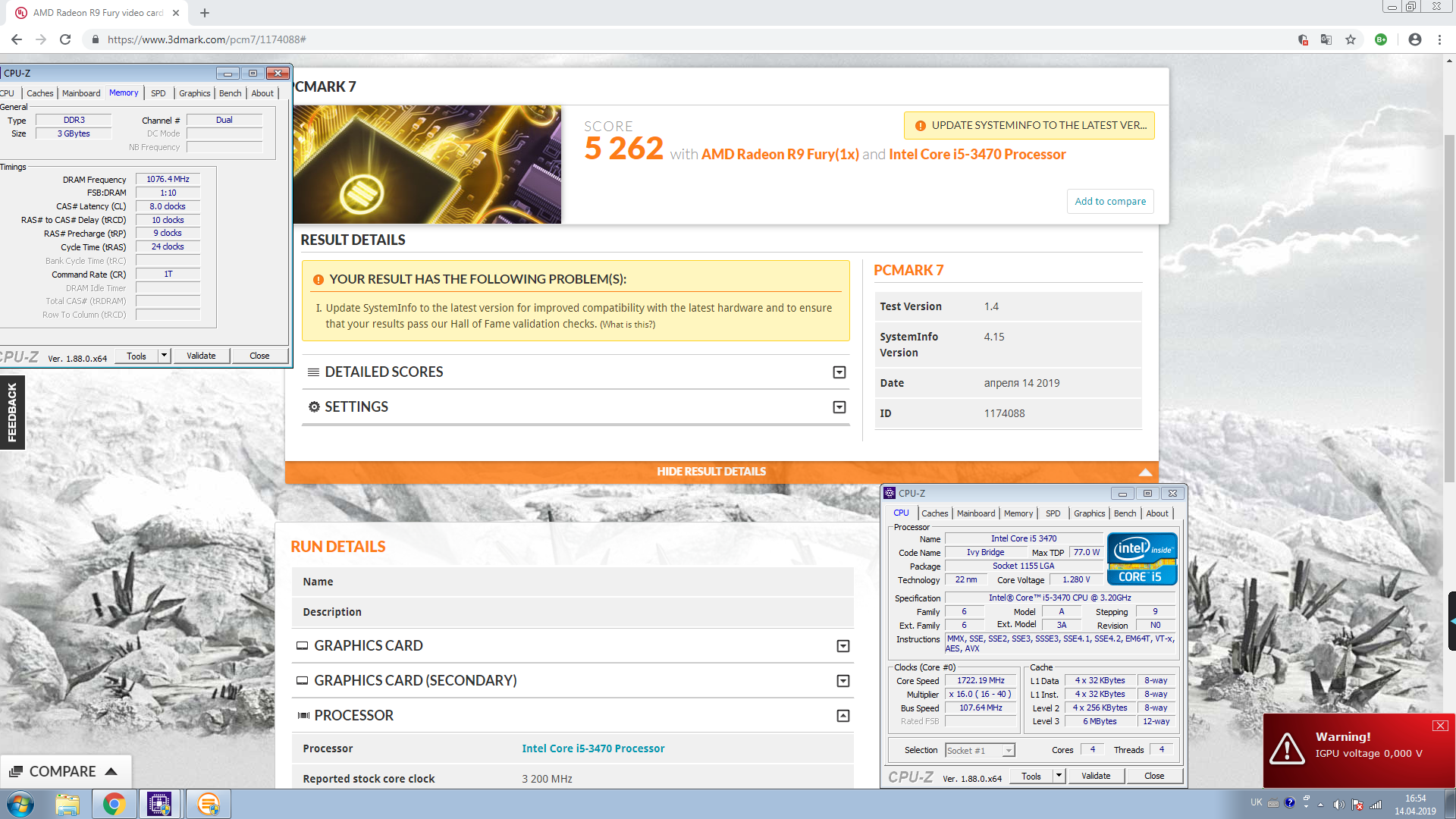This screenshot has height=819, width=1456.
Task: Open Mainboard tab in lower CPU-Z window
Action: 976,513
